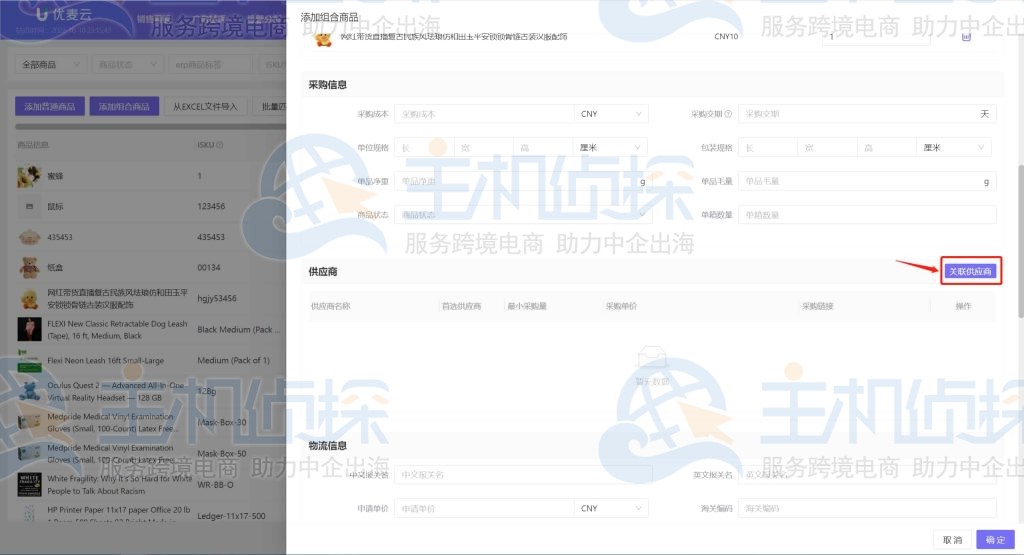Click the 采购成本 input field
The height and width of the screenshot is (555, 1024).
click(x=484, y=114)
